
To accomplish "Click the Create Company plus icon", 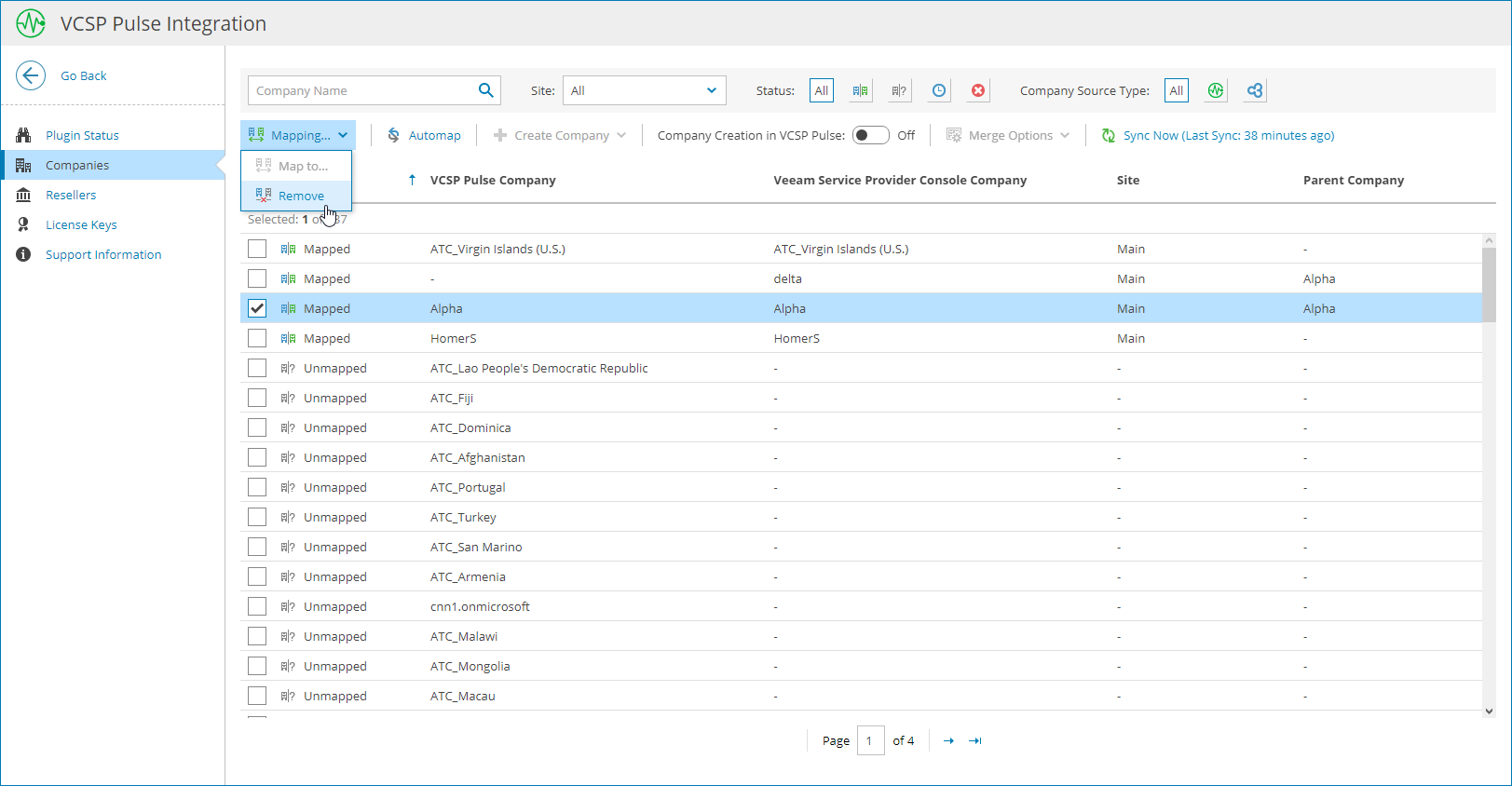I will click(x=500, y=135).
